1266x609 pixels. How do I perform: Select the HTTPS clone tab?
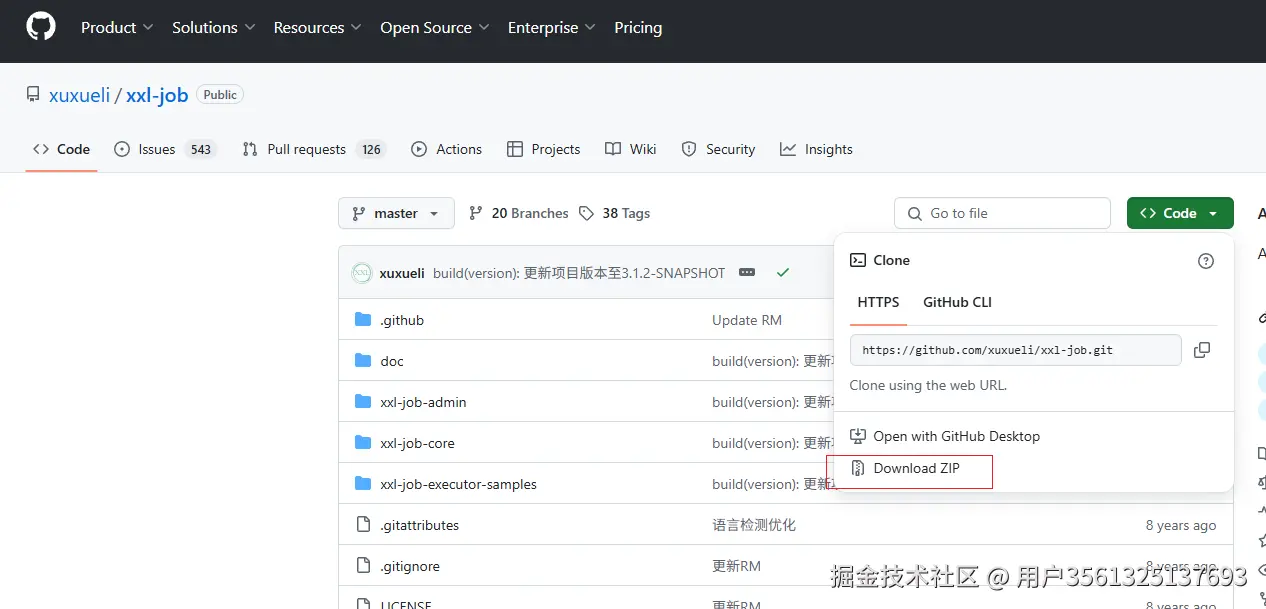pyautogui.click(x=878, y=302)
